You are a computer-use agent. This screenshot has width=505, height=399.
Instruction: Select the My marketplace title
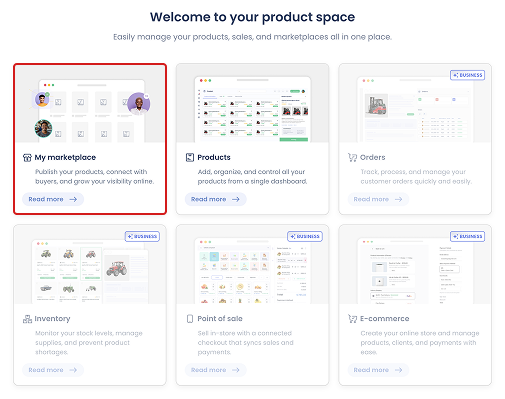65,157
